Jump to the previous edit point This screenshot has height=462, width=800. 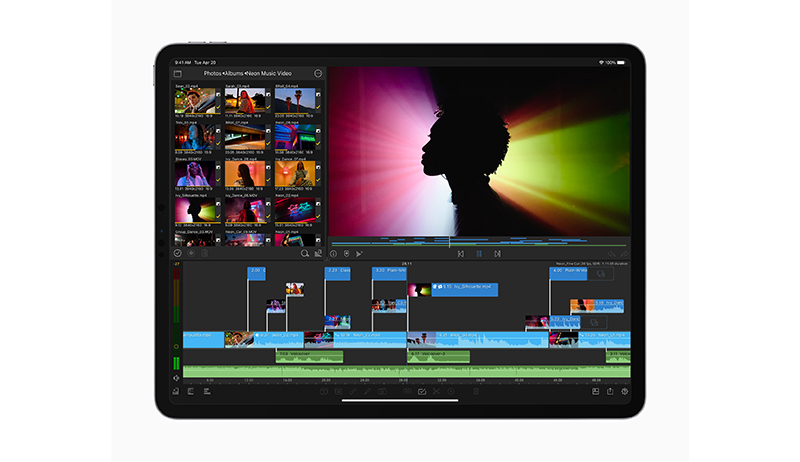pos(461,253)
